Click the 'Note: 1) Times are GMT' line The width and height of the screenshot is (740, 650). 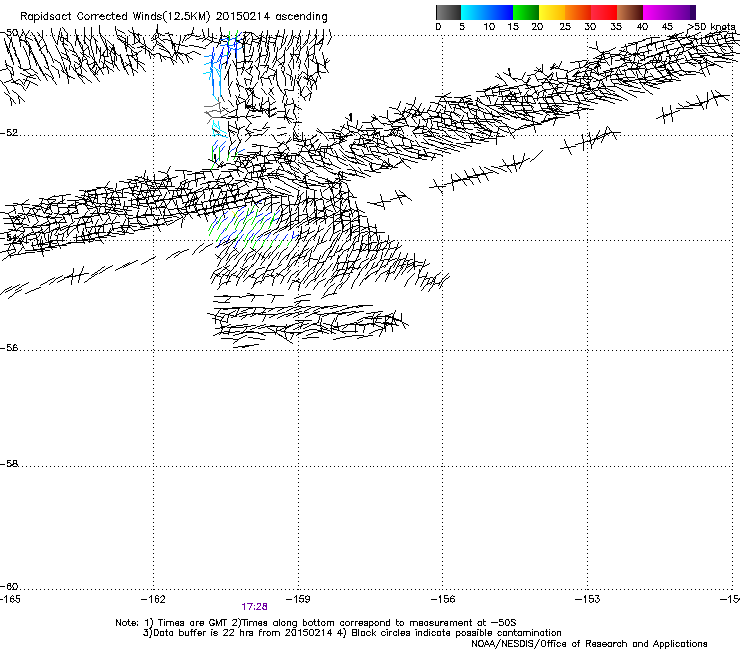coord(316,623)
